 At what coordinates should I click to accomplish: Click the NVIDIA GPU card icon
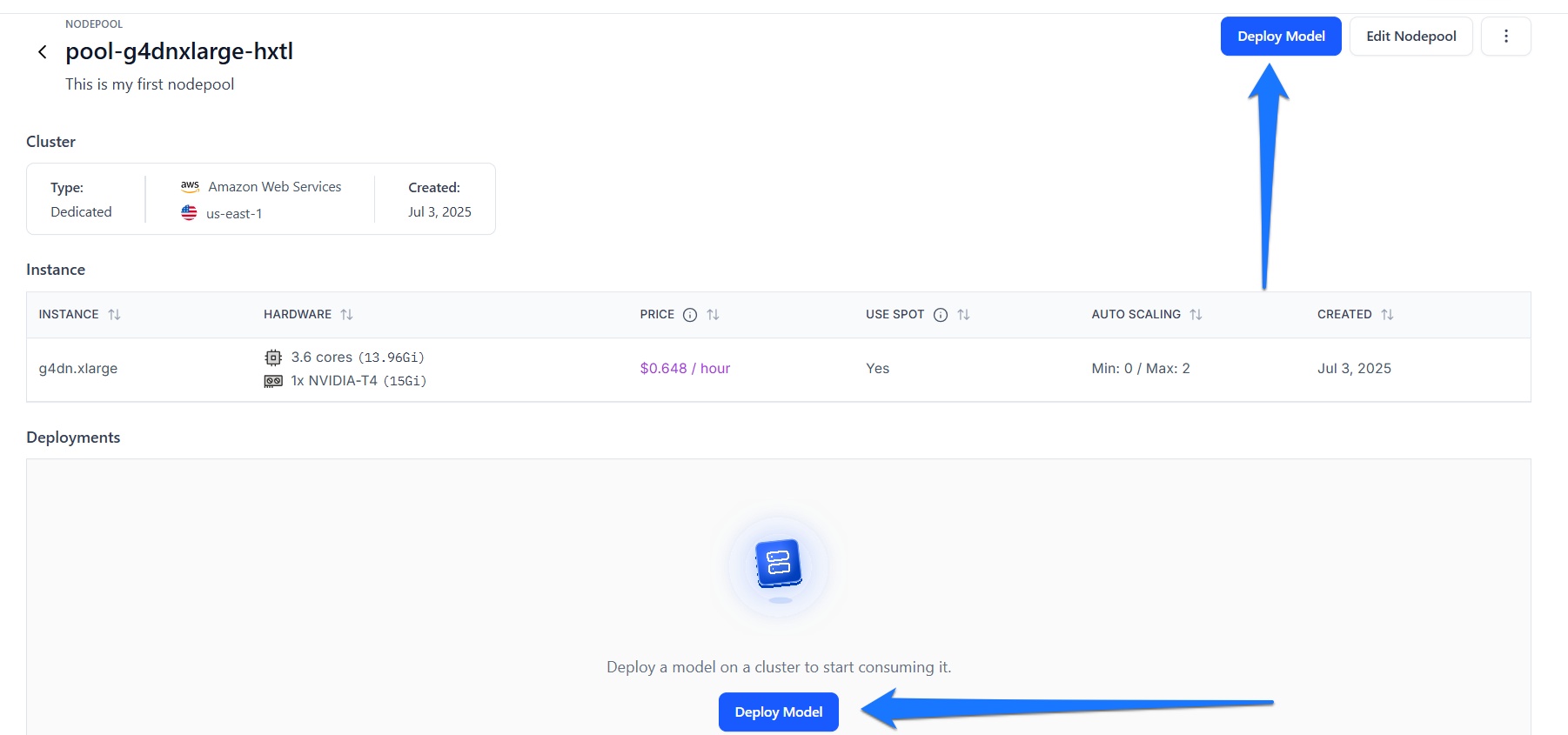273,381
